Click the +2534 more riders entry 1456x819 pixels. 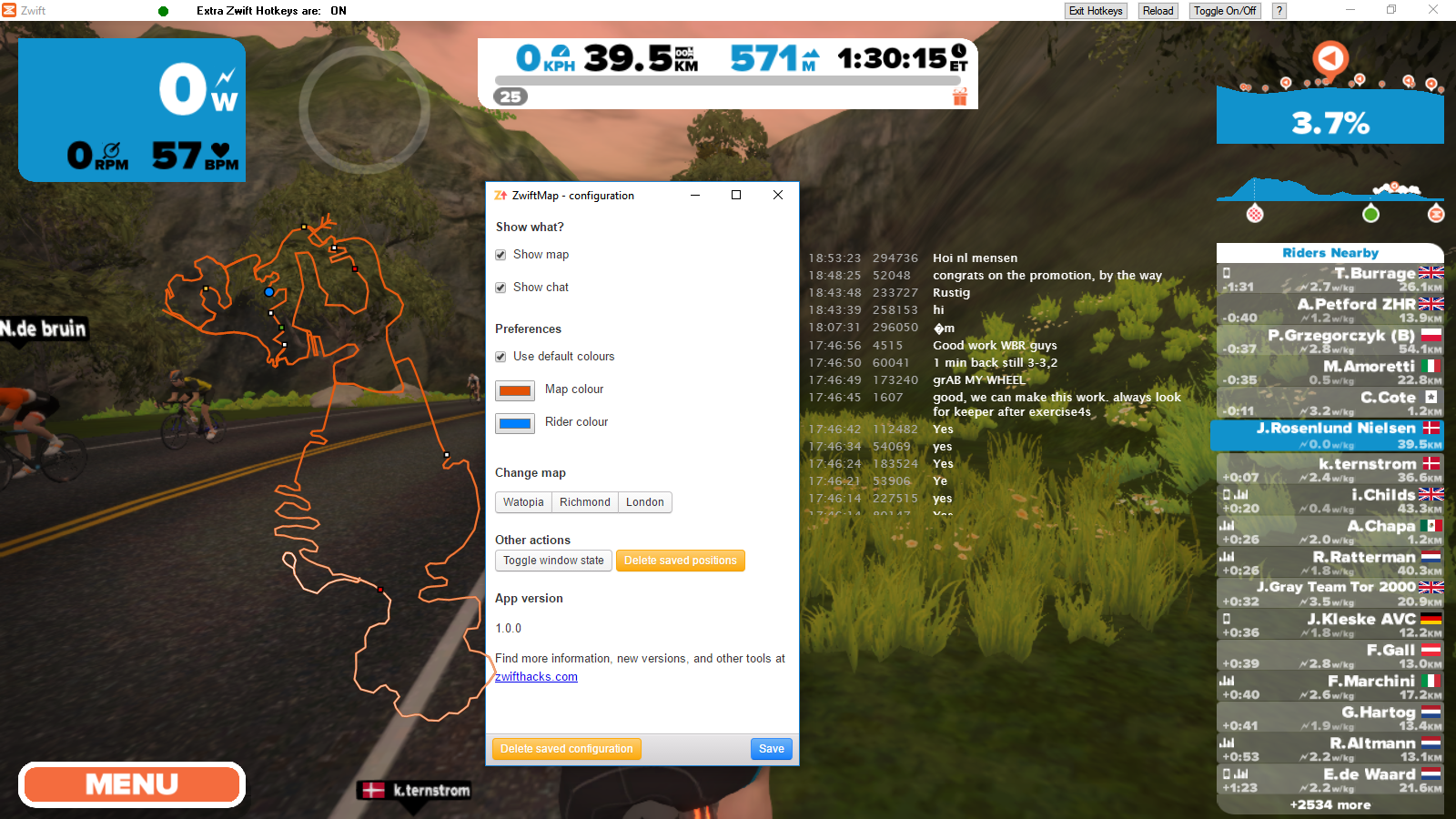pos(1330,804)
